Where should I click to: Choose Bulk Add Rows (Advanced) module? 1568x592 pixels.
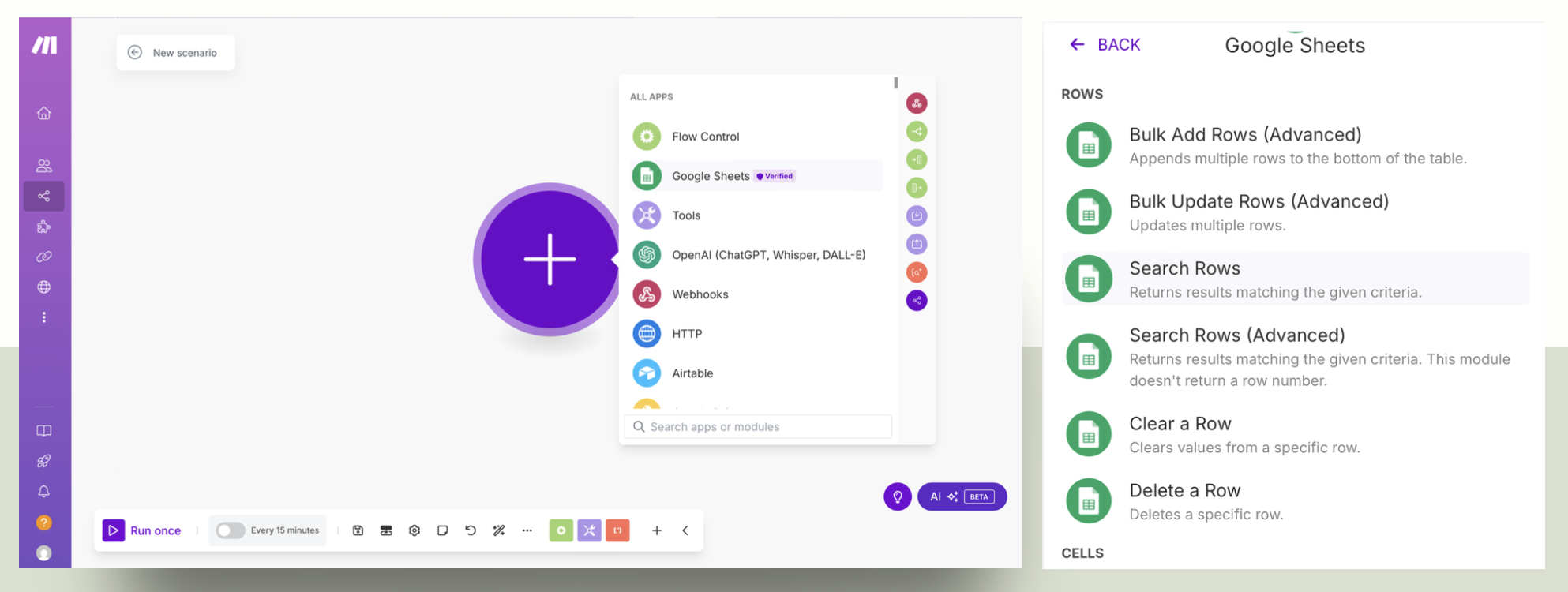click(x=1296, y=145)
